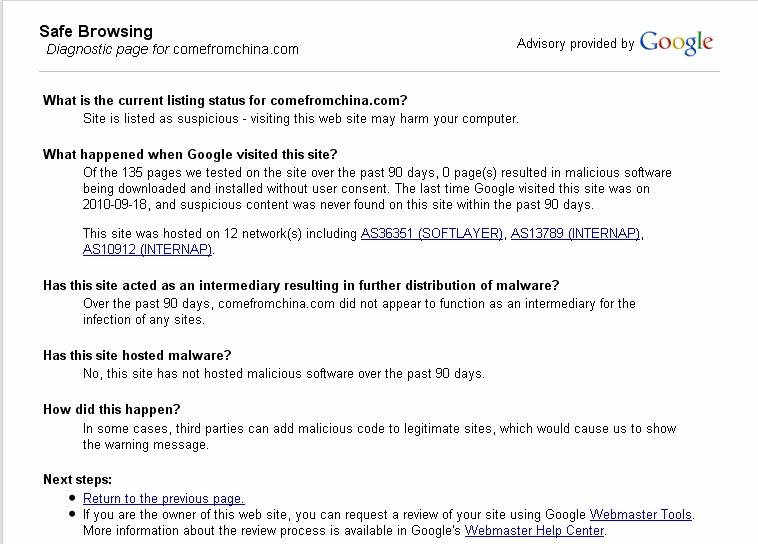This screenshot has height=544, width=758.
Task: Select the 'current listing status' question heading
Action: click(225, 100)
